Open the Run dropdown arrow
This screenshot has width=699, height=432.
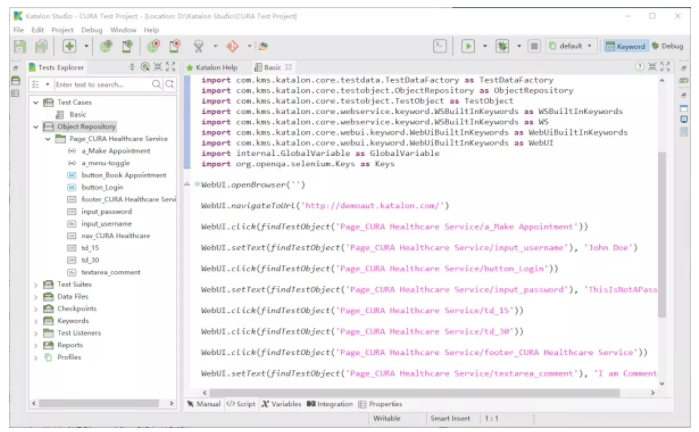[x=485, y=46]
